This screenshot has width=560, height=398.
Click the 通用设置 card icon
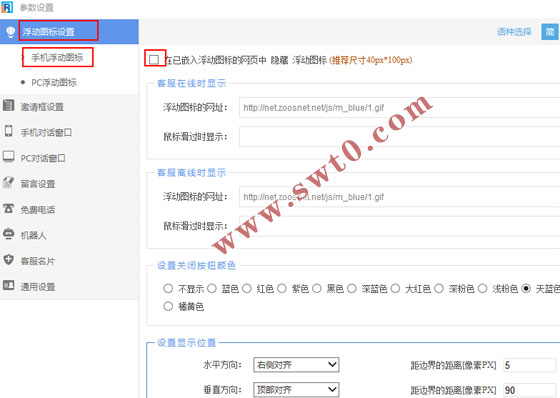[x=8, y=285]
